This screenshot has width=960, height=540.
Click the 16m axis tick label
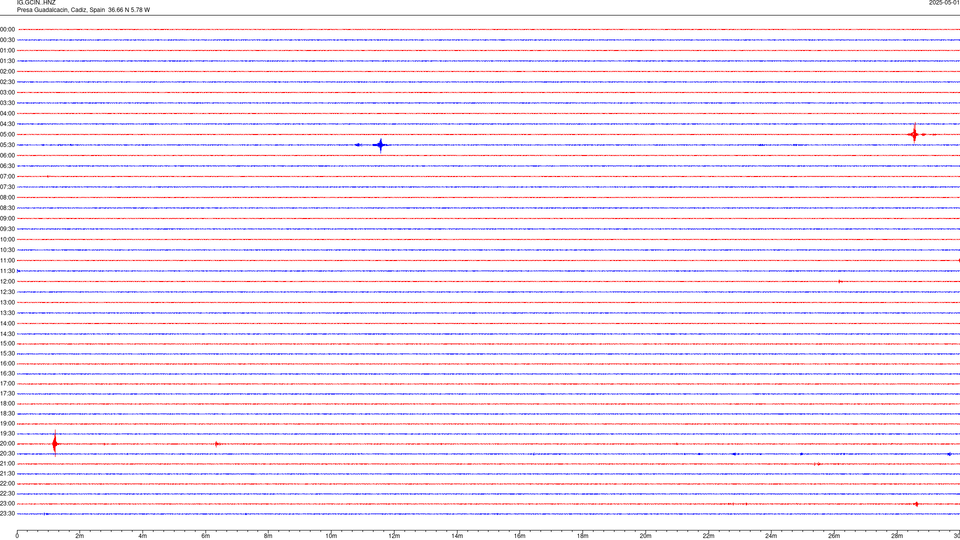(520, 536)
